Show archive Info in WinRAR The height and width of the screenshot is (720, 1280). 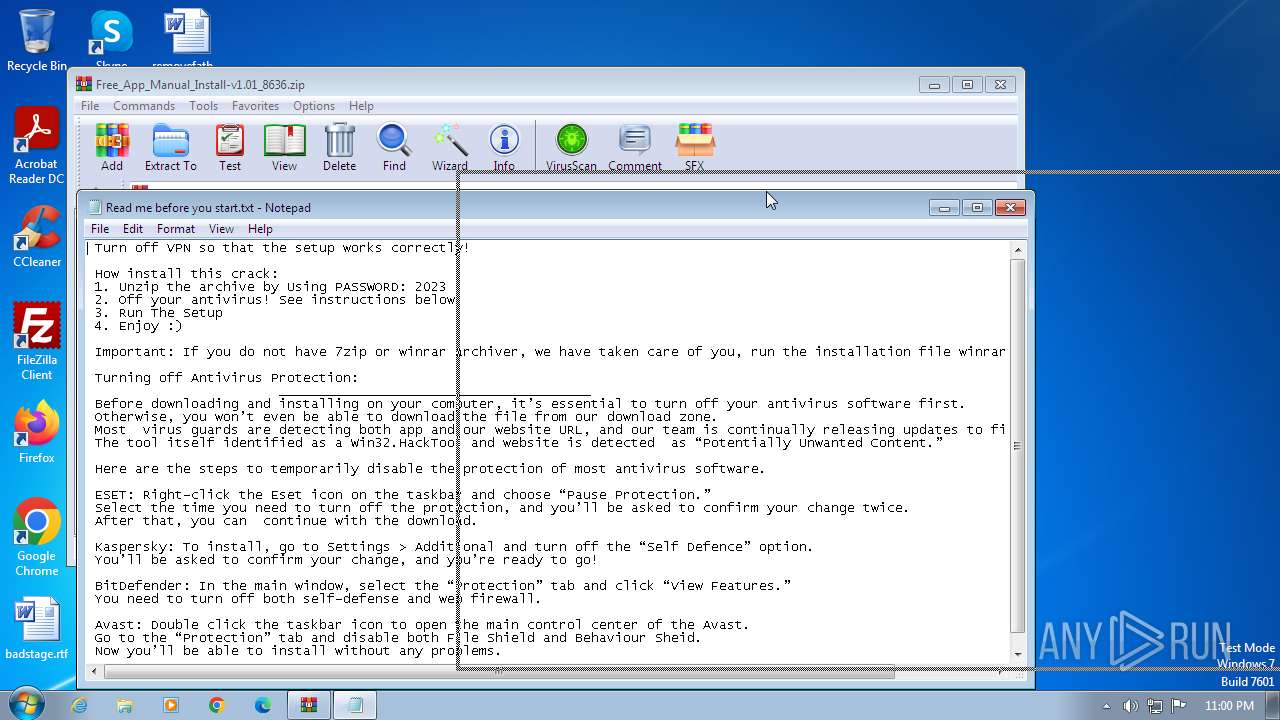tap(504, 147)
